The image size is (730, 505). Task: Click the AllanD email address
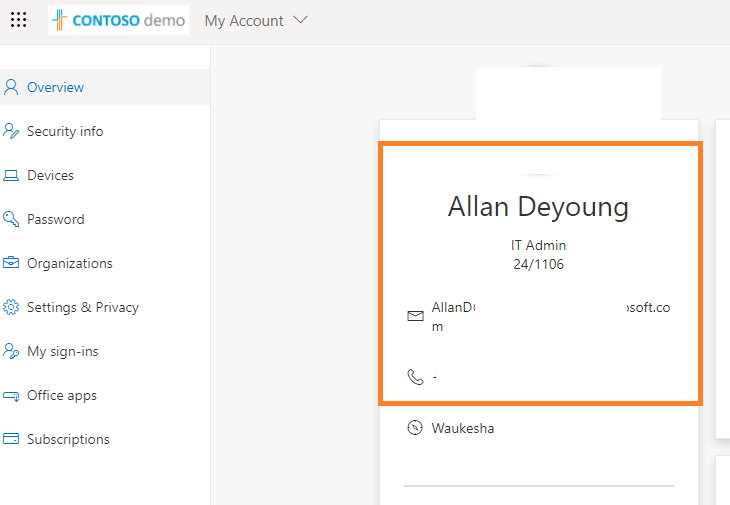pos(551,317)
